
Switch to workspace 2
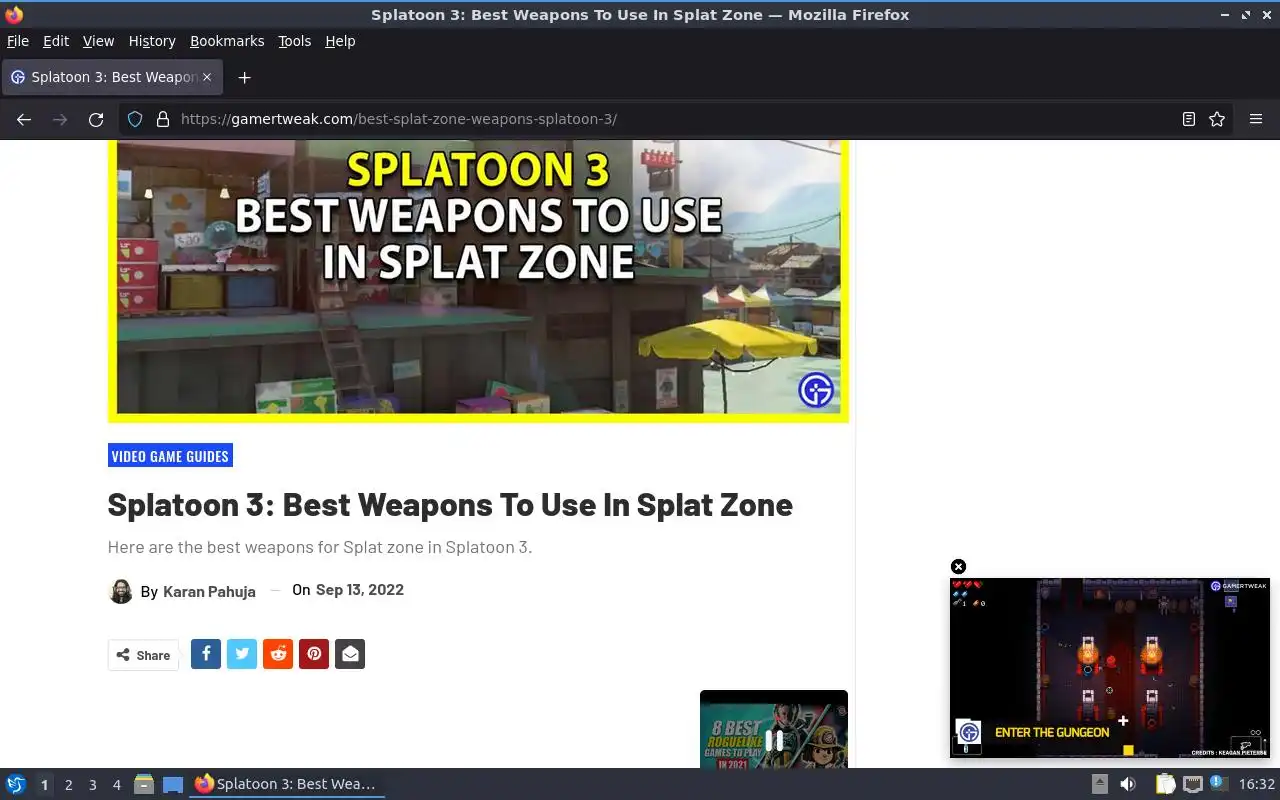point(68,785)
